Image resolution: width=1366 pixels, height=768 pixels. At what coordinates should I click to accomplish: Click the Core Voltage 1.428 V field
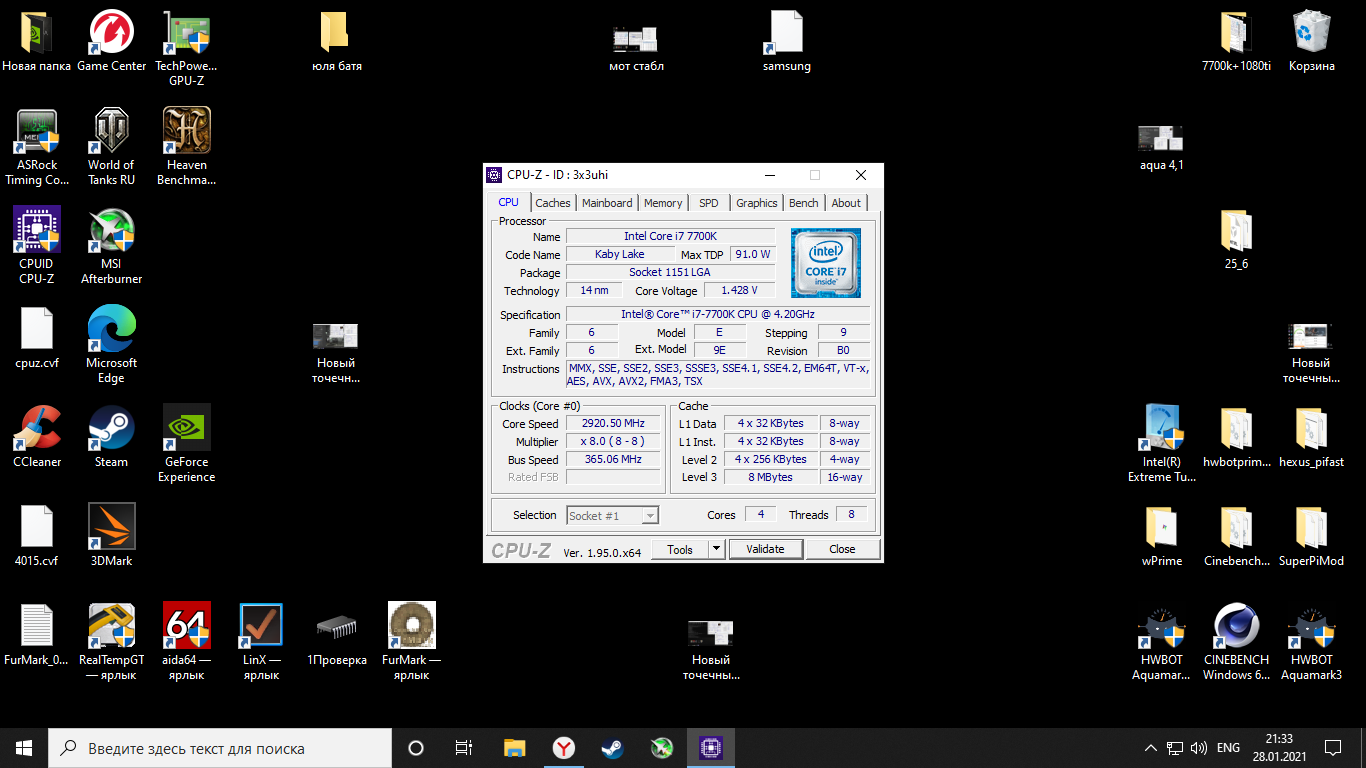pyautogui.click(x=739, y=290)
